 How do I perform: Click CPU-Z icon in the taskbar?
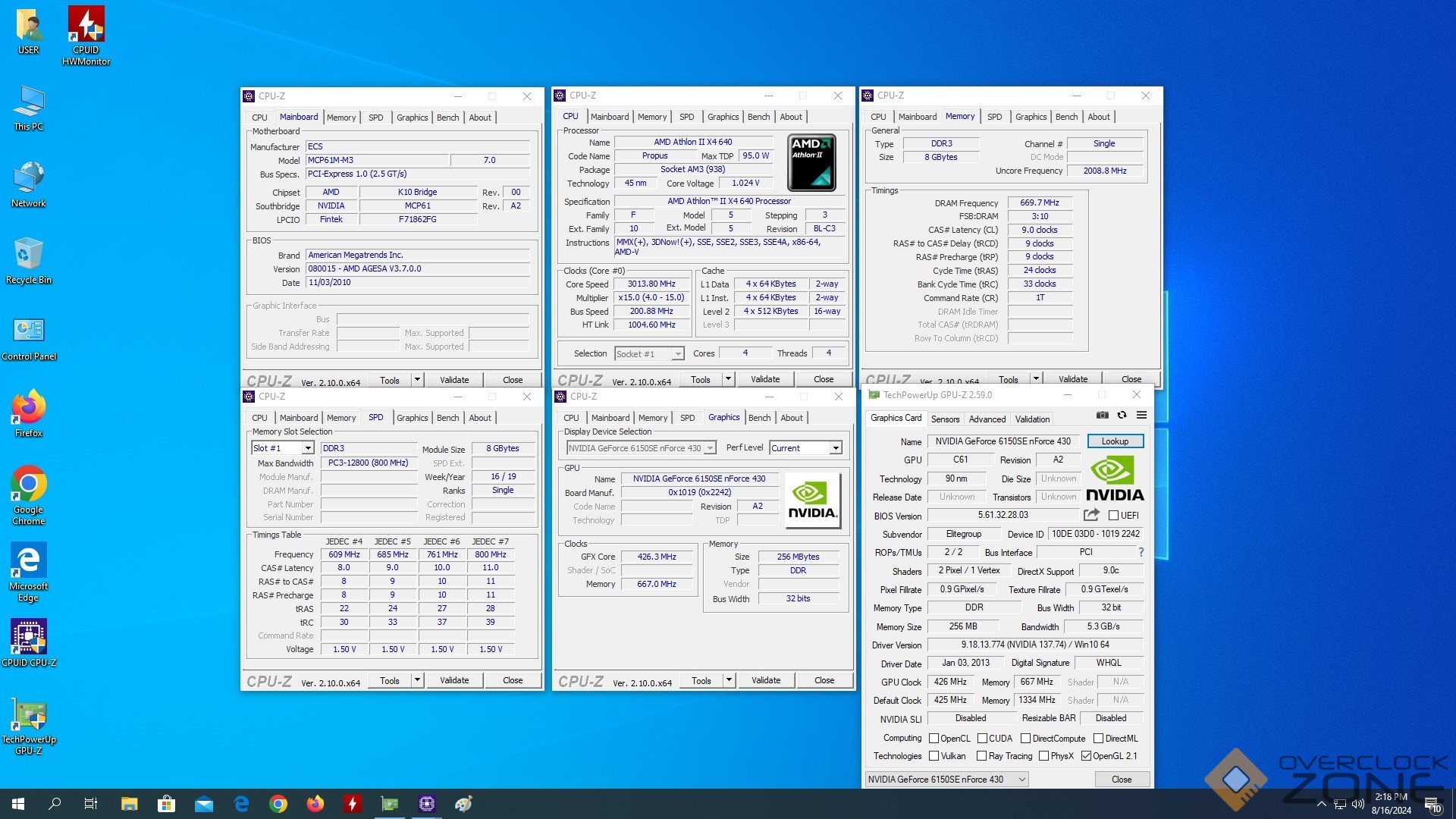pos(426,804)
